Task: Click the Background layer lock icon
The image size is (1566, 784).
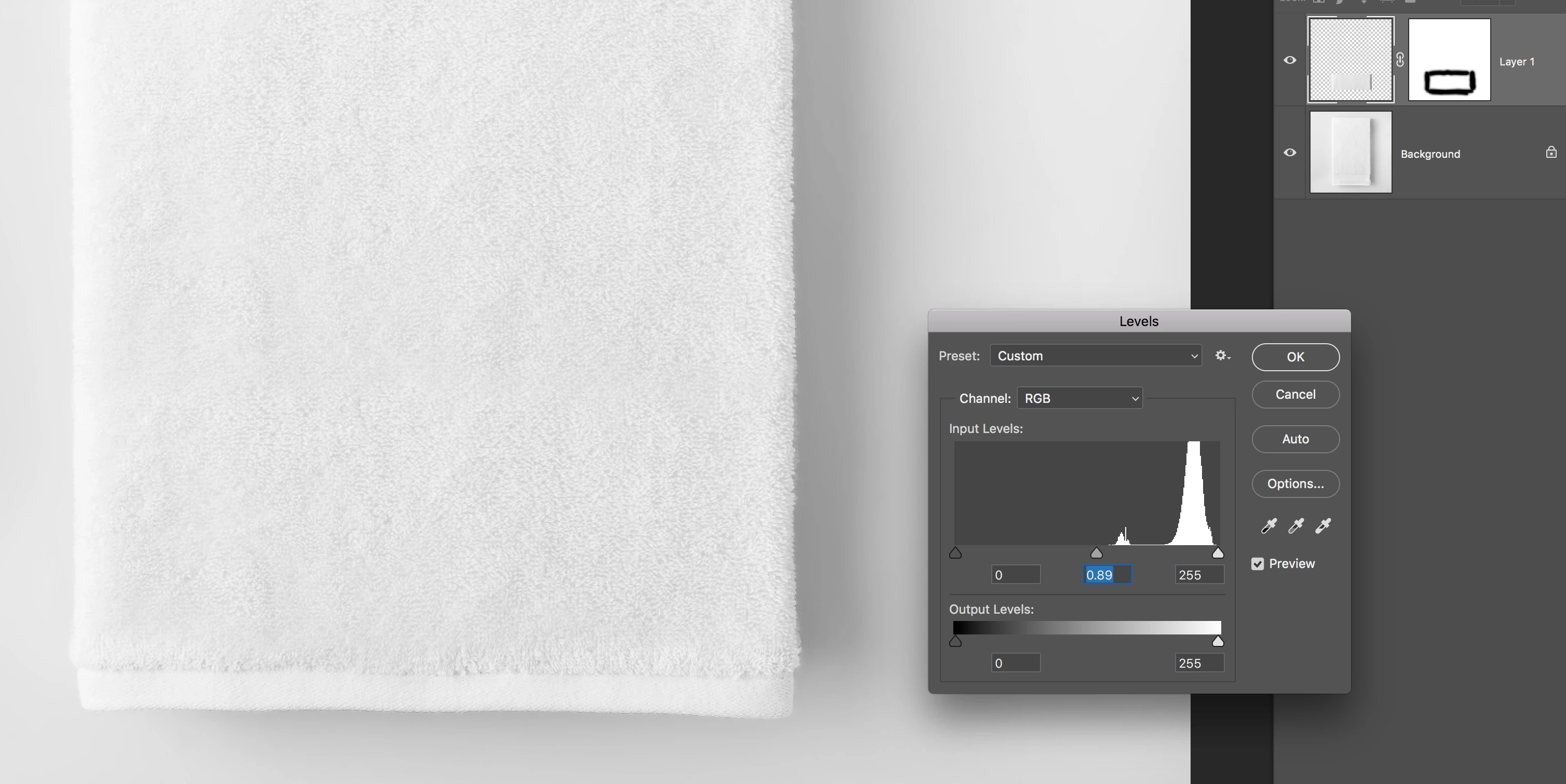Action: (x=1551, y=152)
